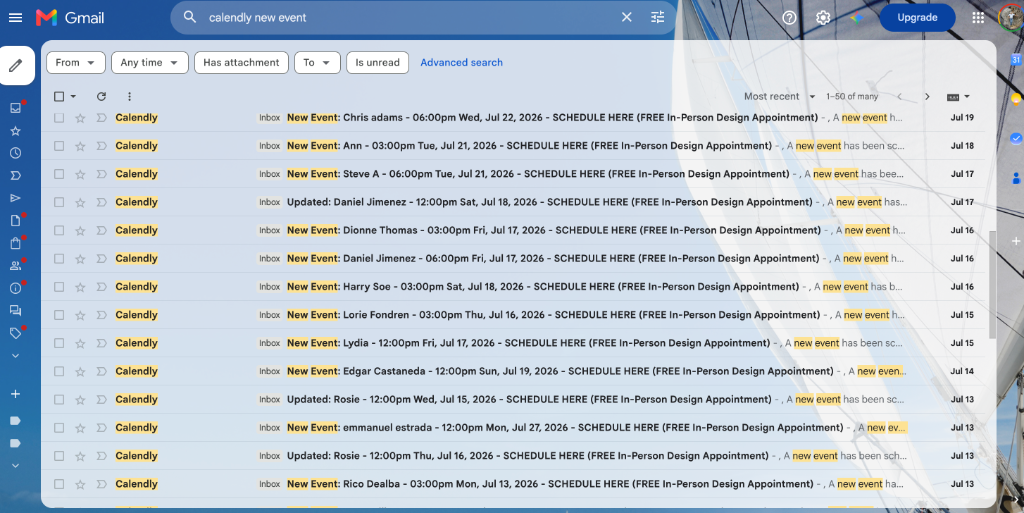This screenshot has width=1024, height=513.
Task: Open Snoozed clock icon in sidebar
Action: (16, 153)
